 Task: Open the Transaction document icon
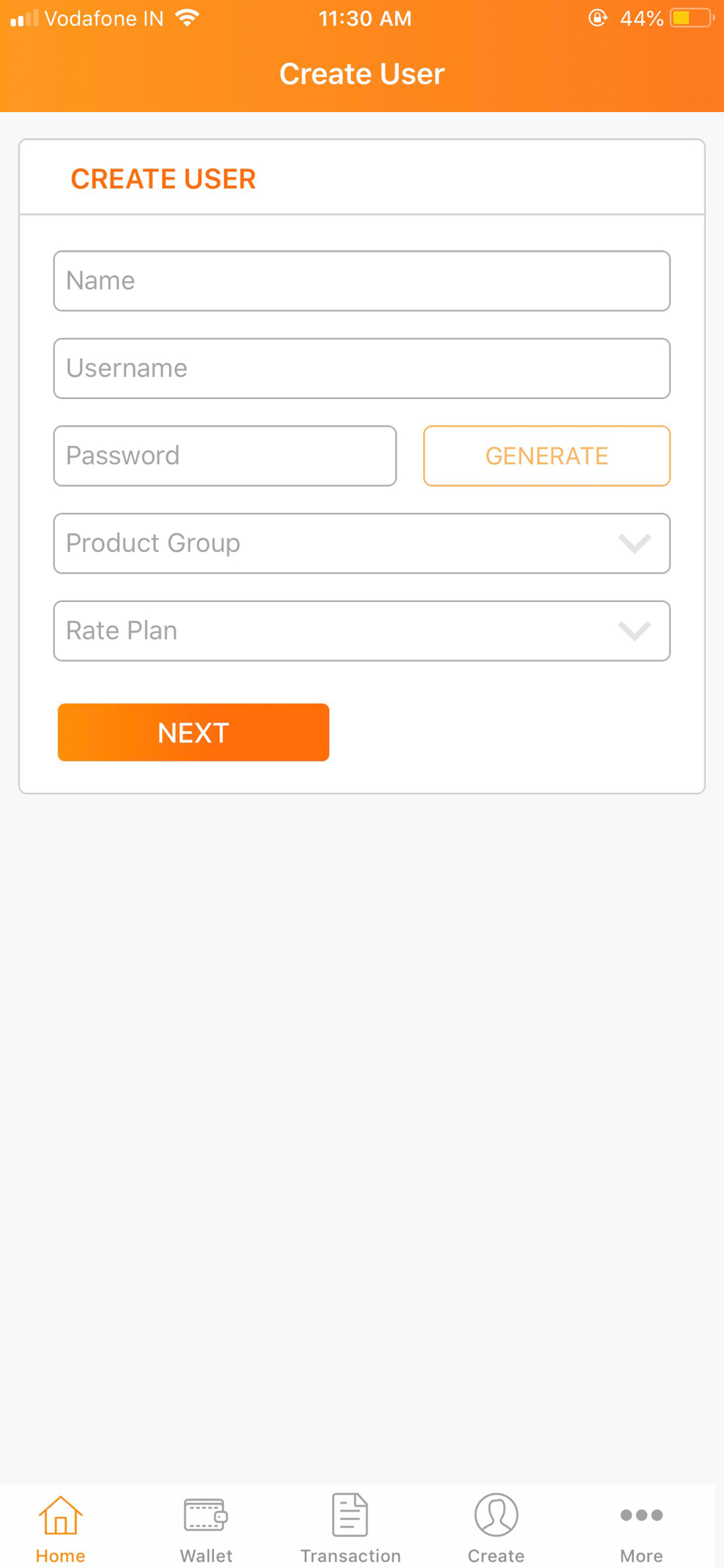click(349, 1514)
